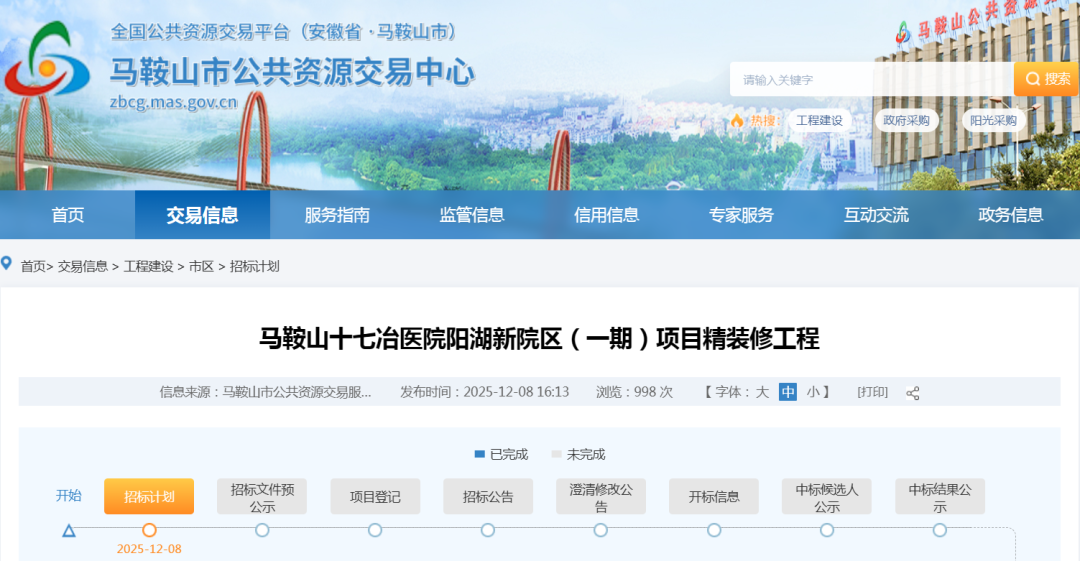Click the 开始 triangle marker on timeline
The height and width of the screenshot is (561, 1080).
(x=69, y=531)
